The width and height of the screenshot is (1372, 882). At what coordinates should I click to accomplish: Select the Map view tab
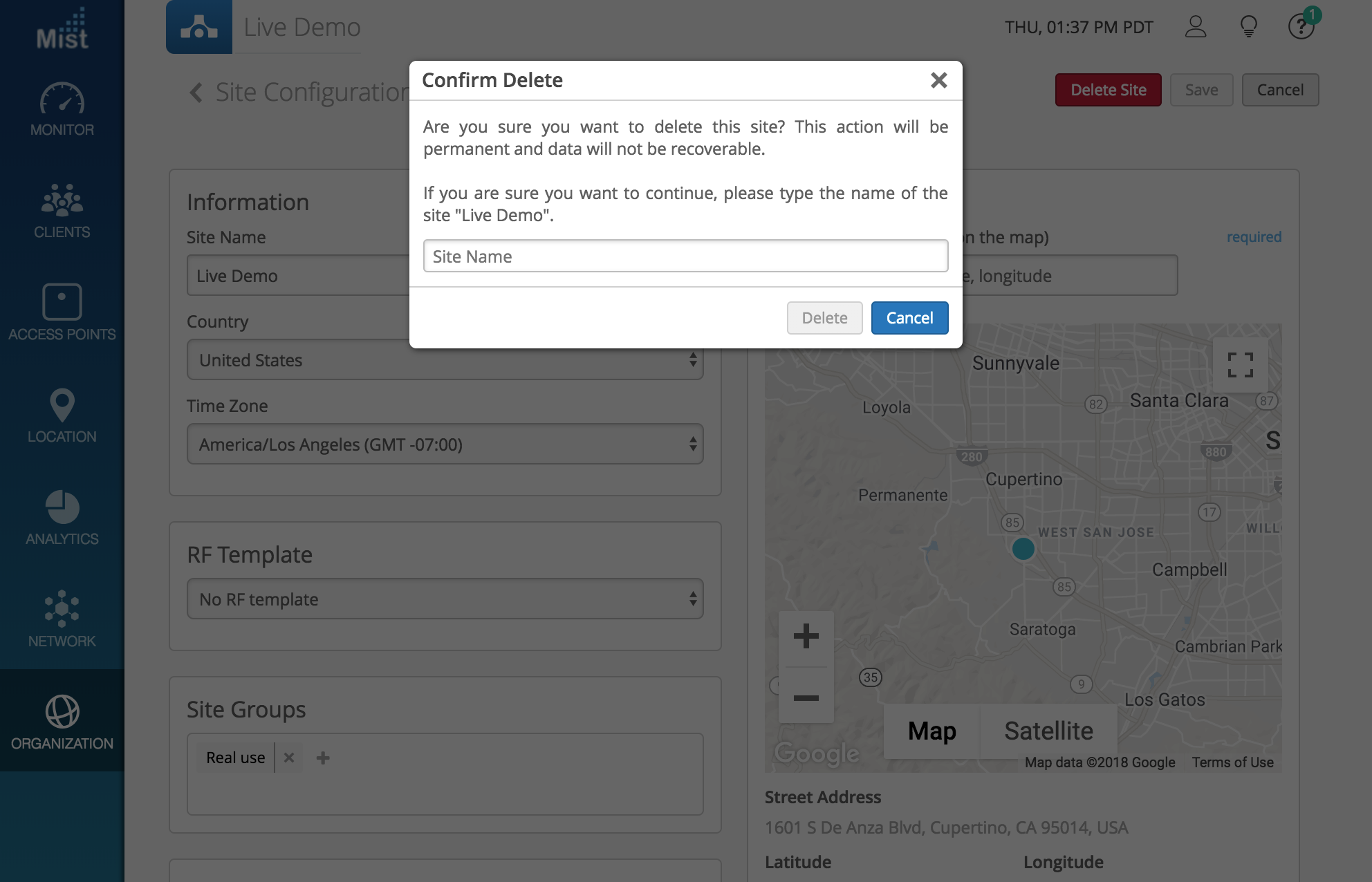[x=931, y=731]
